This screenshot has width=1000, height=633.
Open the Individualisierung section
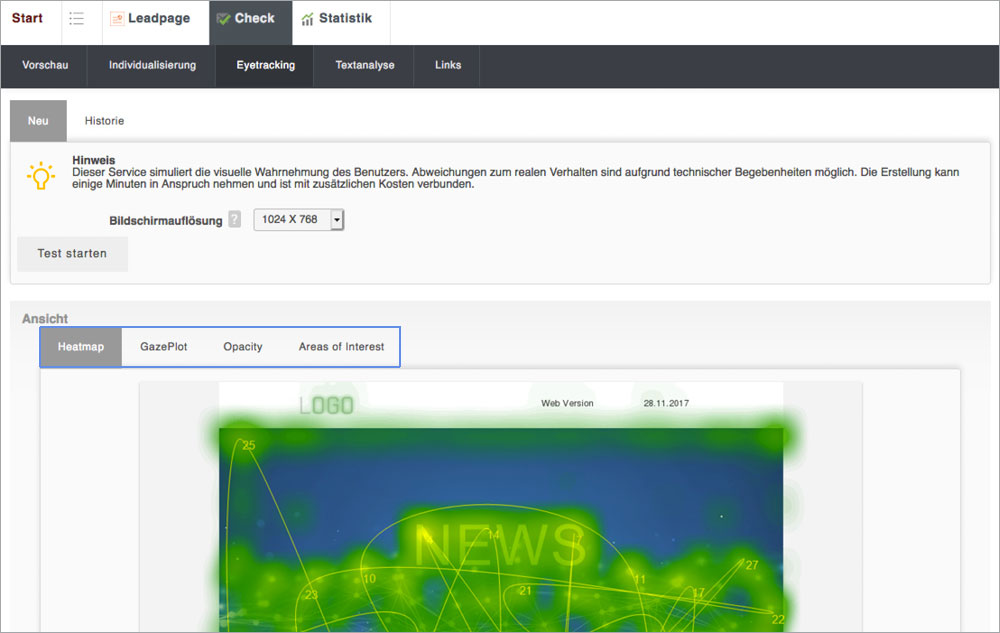click(152, 66)
